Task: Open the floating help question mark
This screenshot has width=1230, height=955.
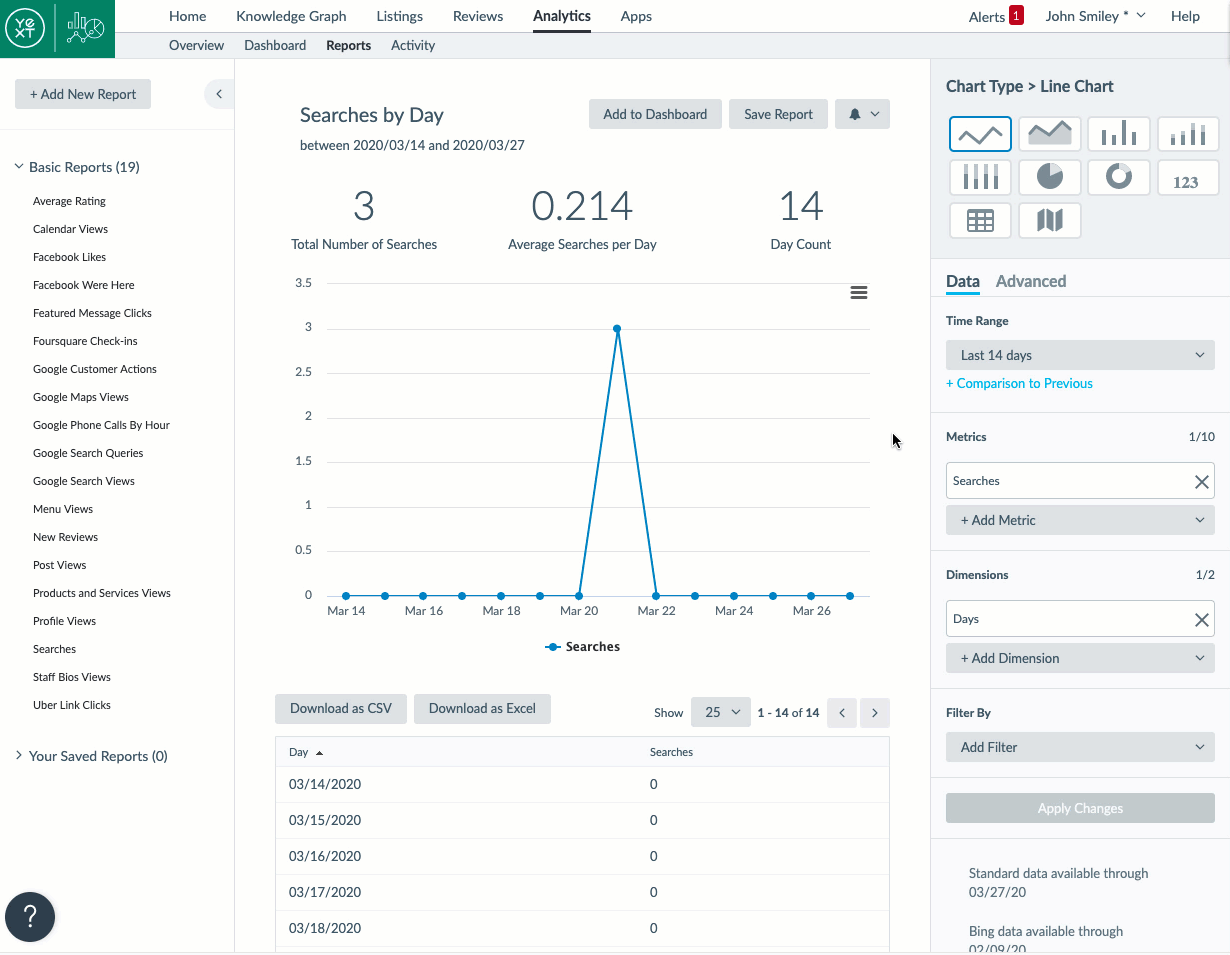Action: [30, 916]
